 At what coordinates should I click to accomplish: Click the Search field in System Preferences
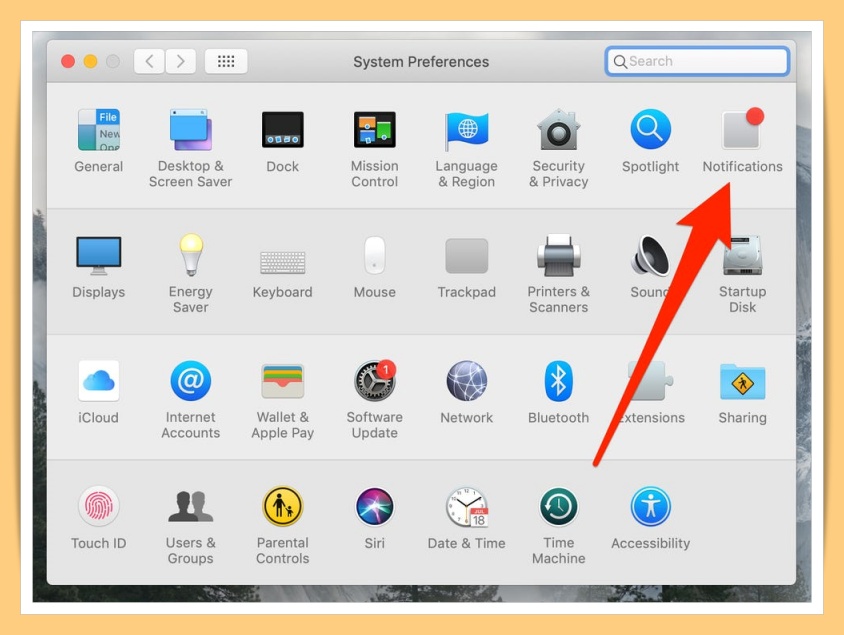698,61
